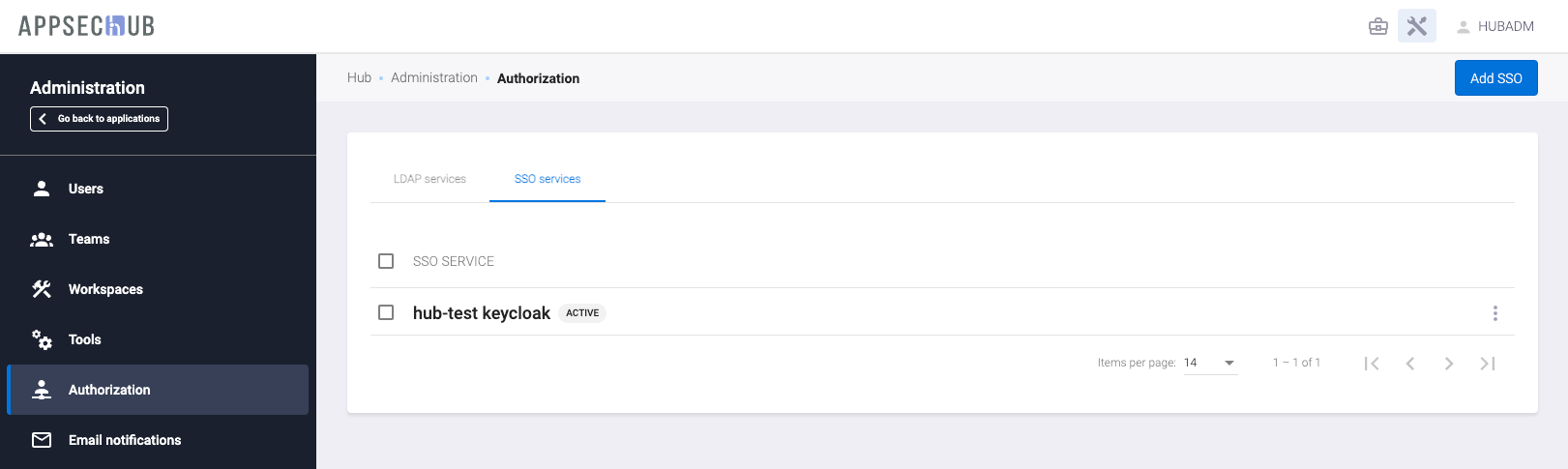Click the Administration breadcrumb link
Viewport: 1568px width, 469px height.
coord(434,78)
